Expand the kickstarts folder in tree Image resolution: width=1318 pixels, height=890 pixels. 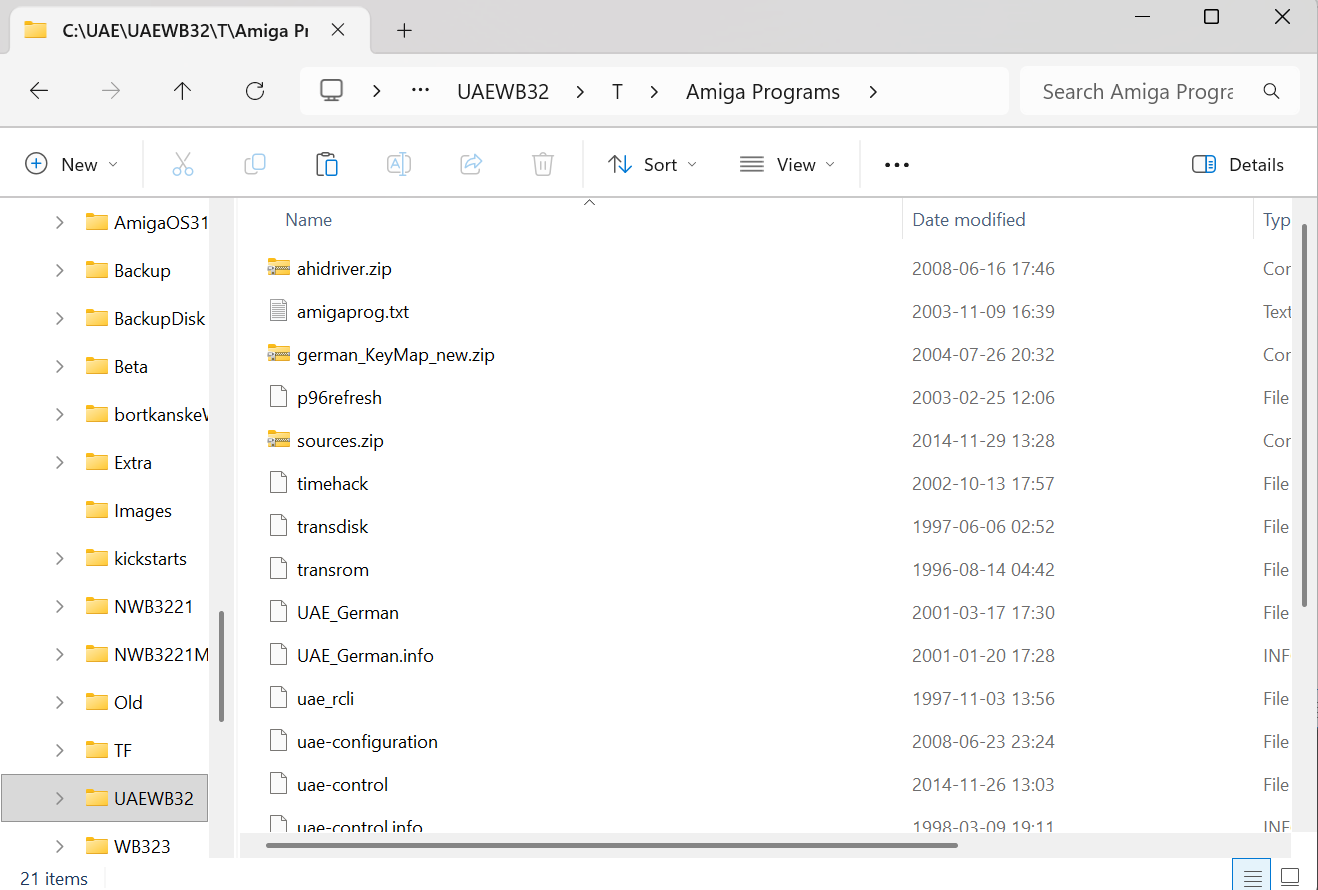coord(60,559)
